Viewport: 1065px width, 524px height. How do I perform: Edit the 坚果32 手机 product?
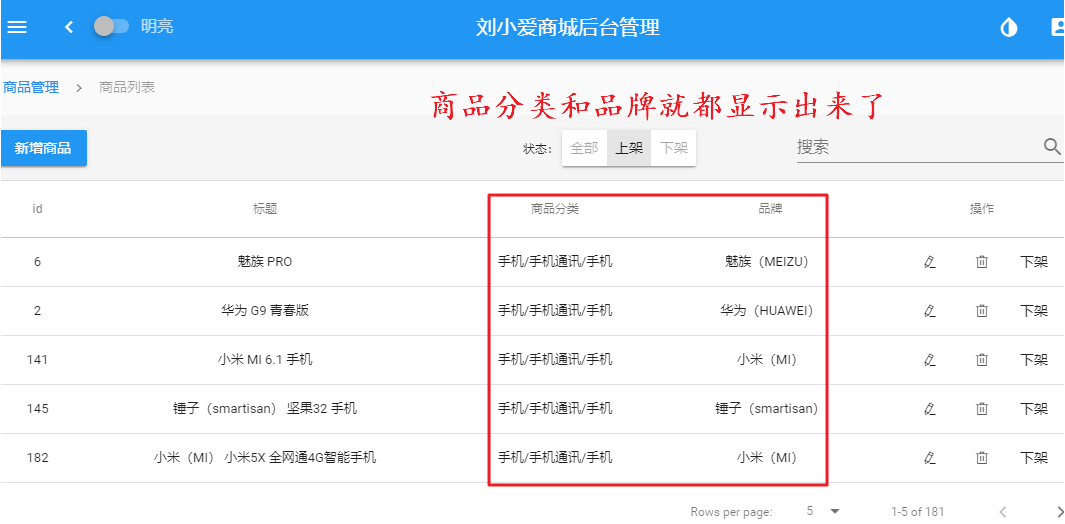930,408
